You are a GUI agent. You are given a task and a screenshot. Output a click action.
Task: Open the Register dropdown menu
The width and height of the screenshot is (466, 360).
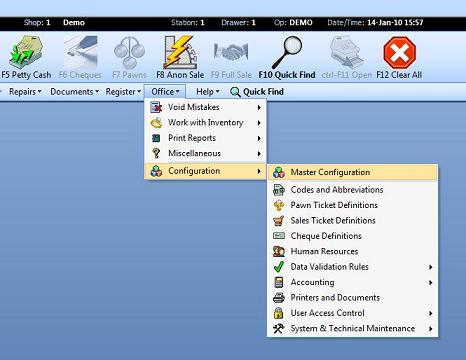click(x=123, y=92)
